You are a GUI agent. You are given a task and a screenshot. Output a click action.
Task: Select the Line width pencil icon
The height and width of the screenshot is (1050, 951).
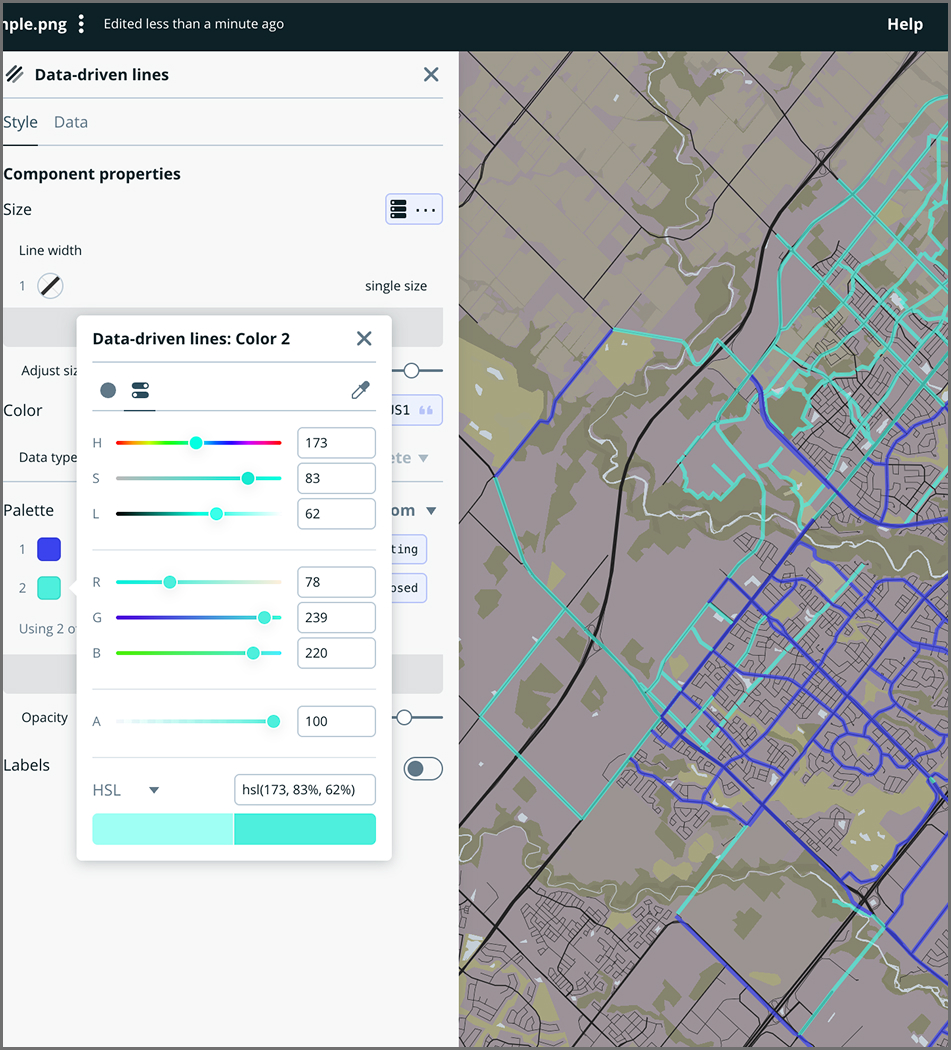[x=49, y=285]
